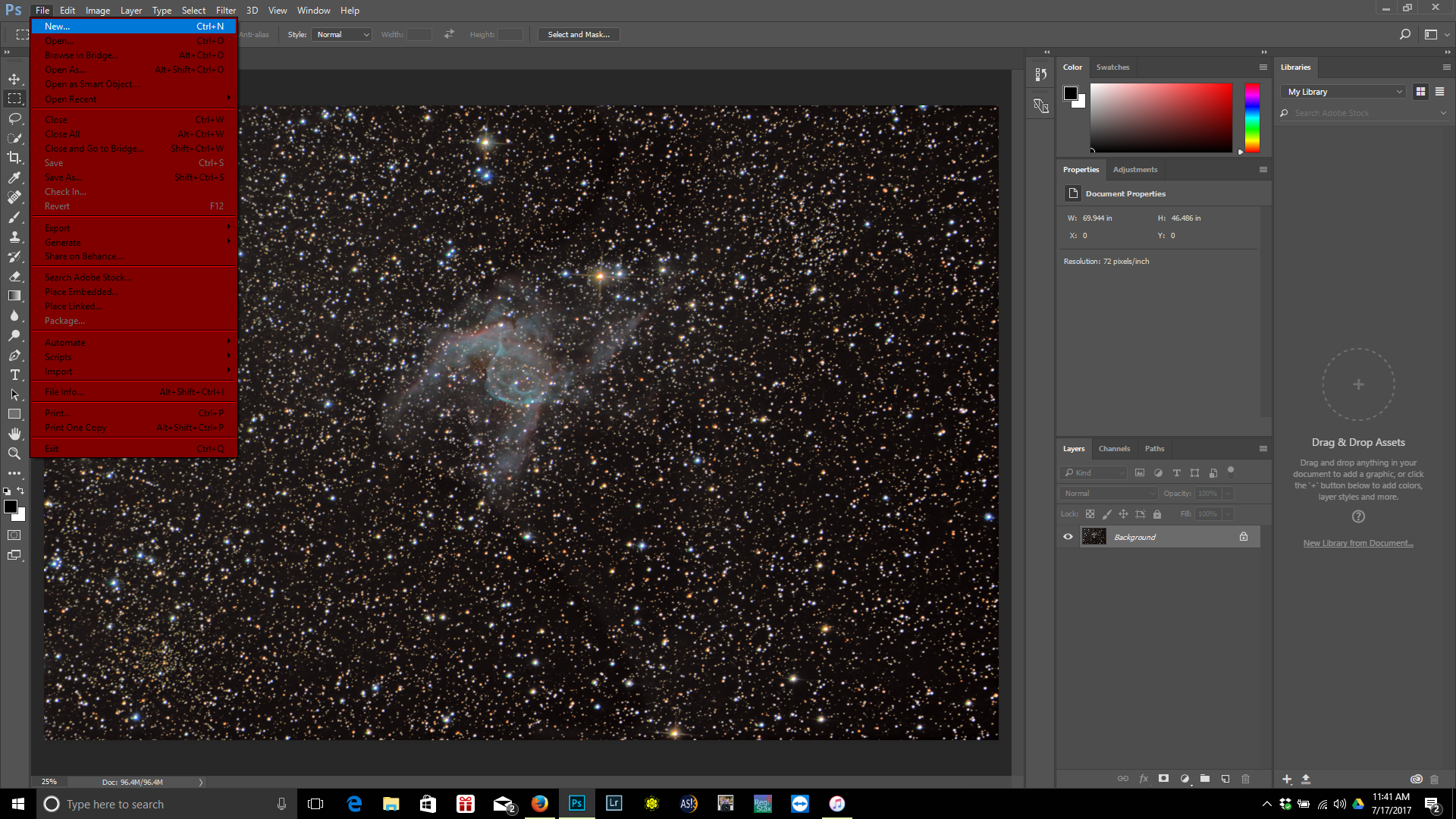Switch to the Swatches tab
The height and width of the screenshot is (819, 1456).
pyautogui.click(x=1112, y=67)
